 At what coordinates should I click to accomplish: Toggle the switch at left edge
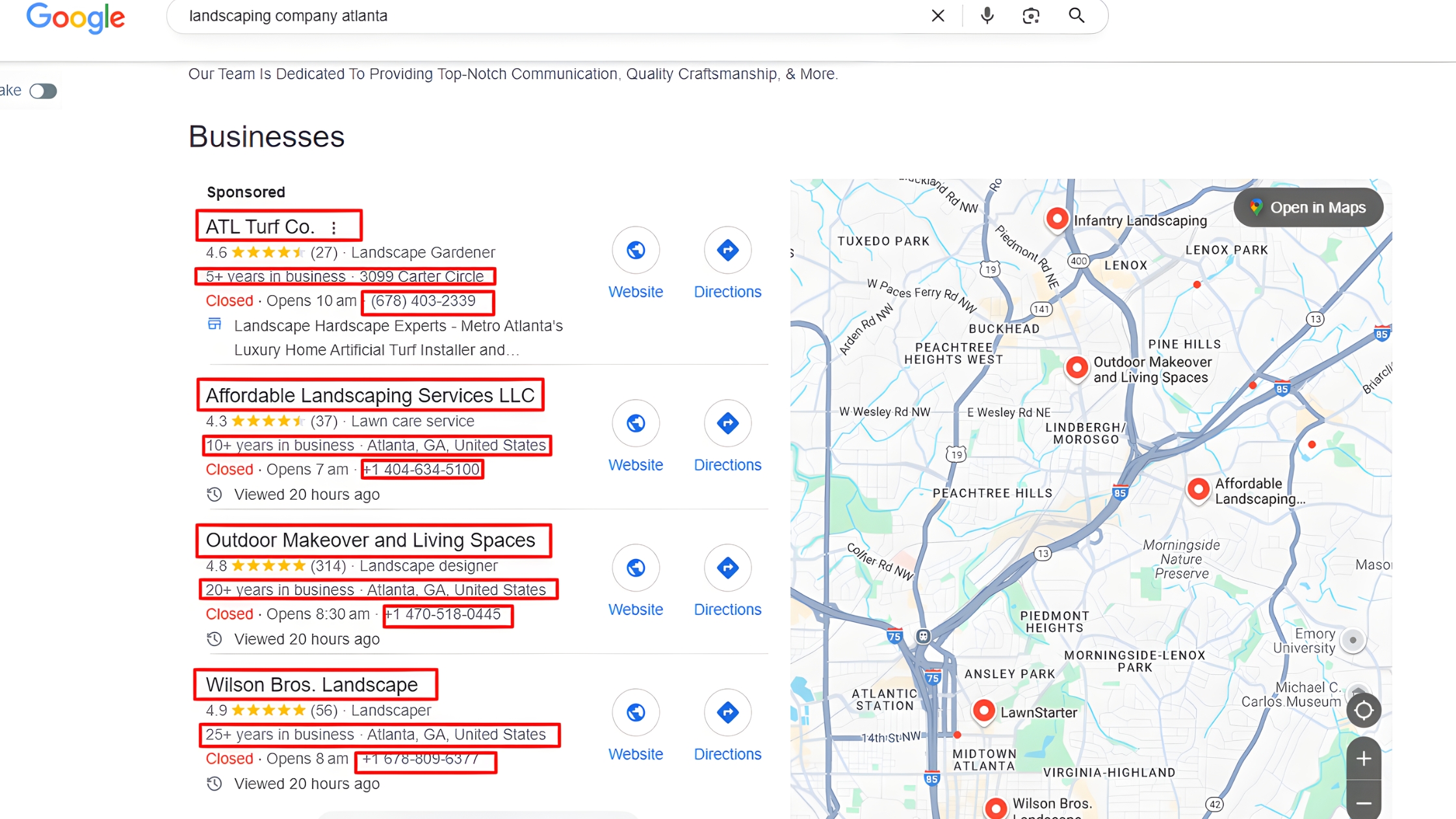43,91
